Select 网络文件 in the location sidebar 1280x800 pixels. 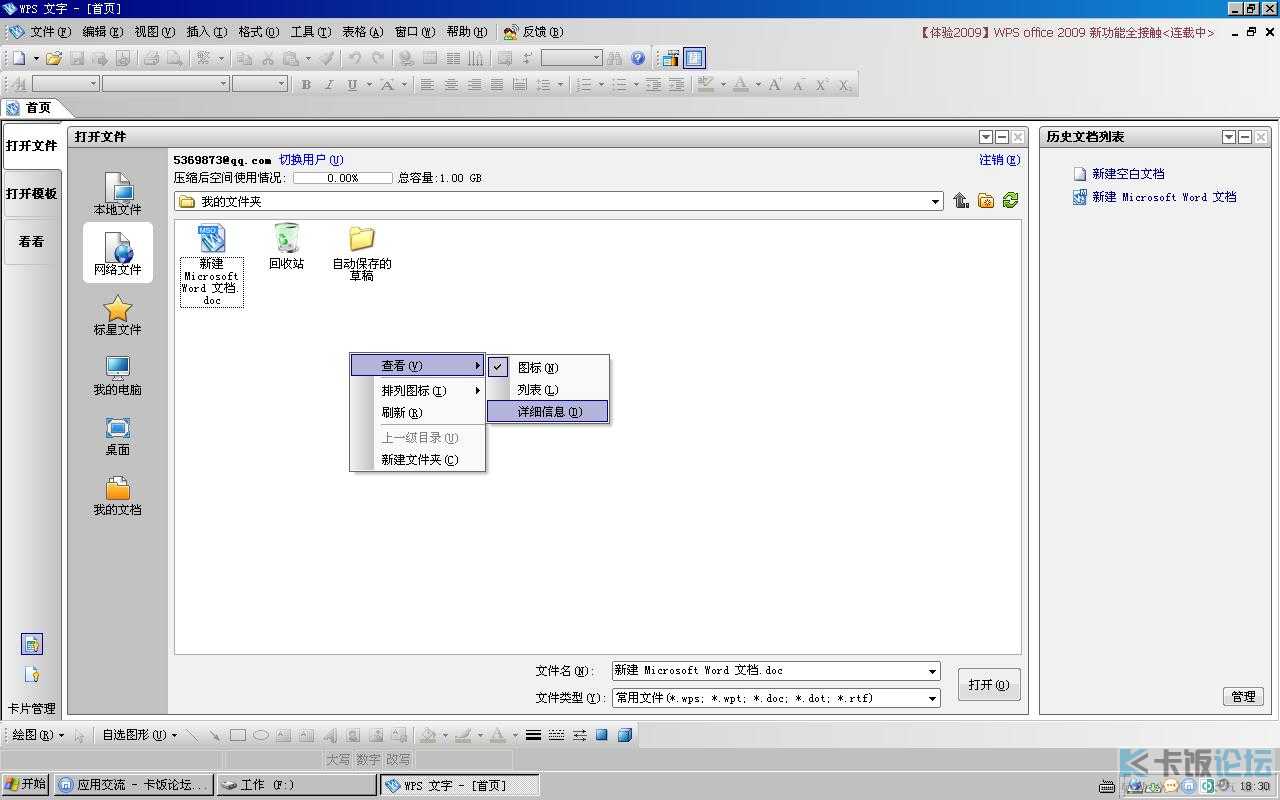pos(118,253)
